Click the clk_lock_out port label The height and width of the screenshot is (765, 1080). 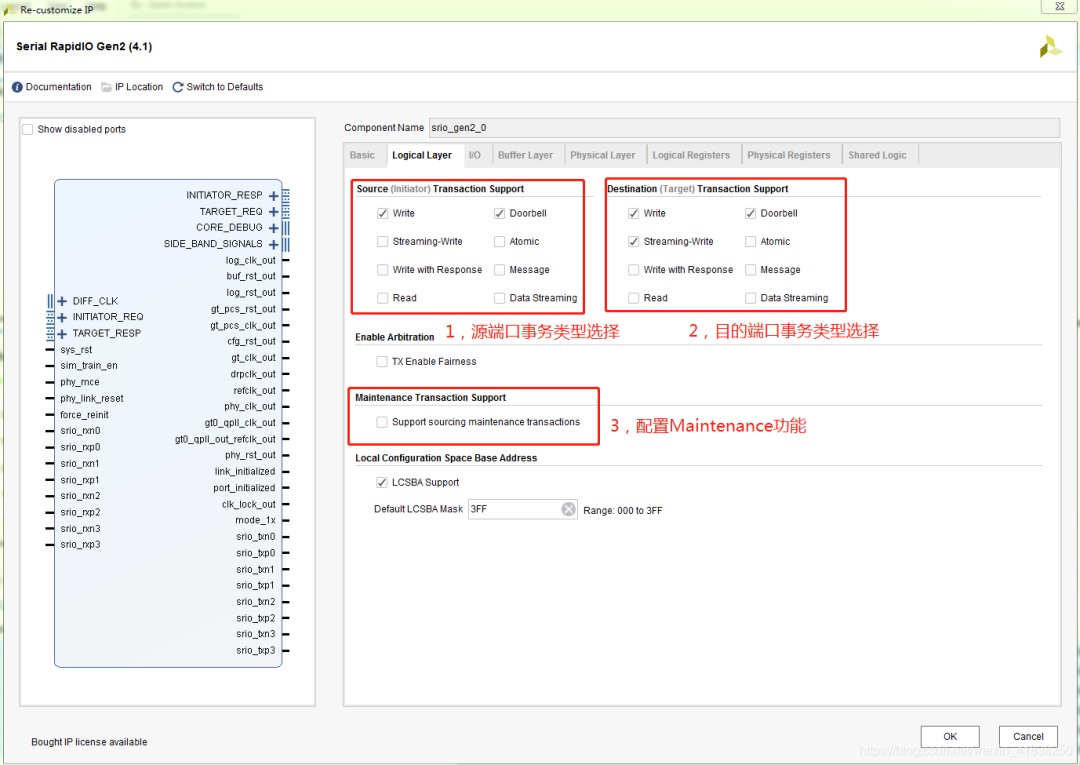[x=249, y=505]
